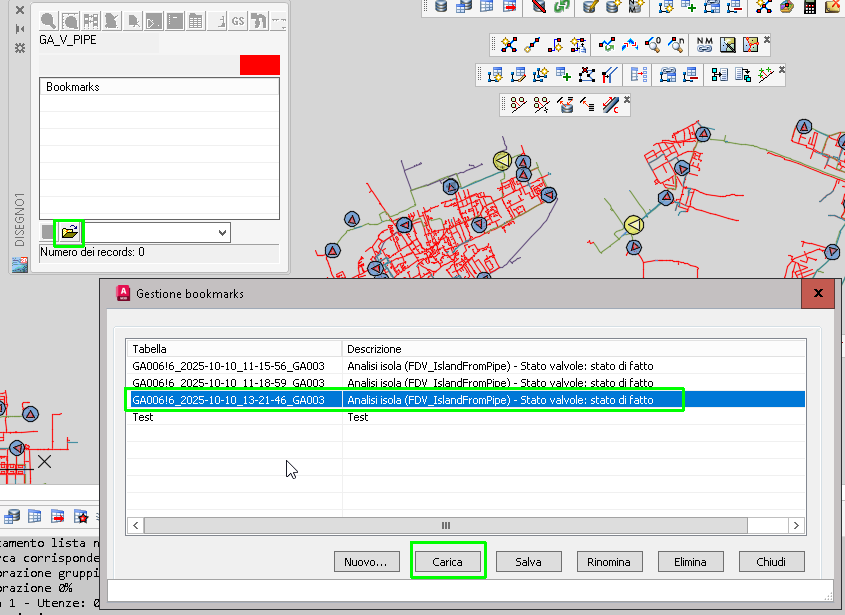Image resolution: width=845 pixels, height=615 pixels.
Task: Open the bookmark folder icon in the palette
Action: click(x=70, y=232)
